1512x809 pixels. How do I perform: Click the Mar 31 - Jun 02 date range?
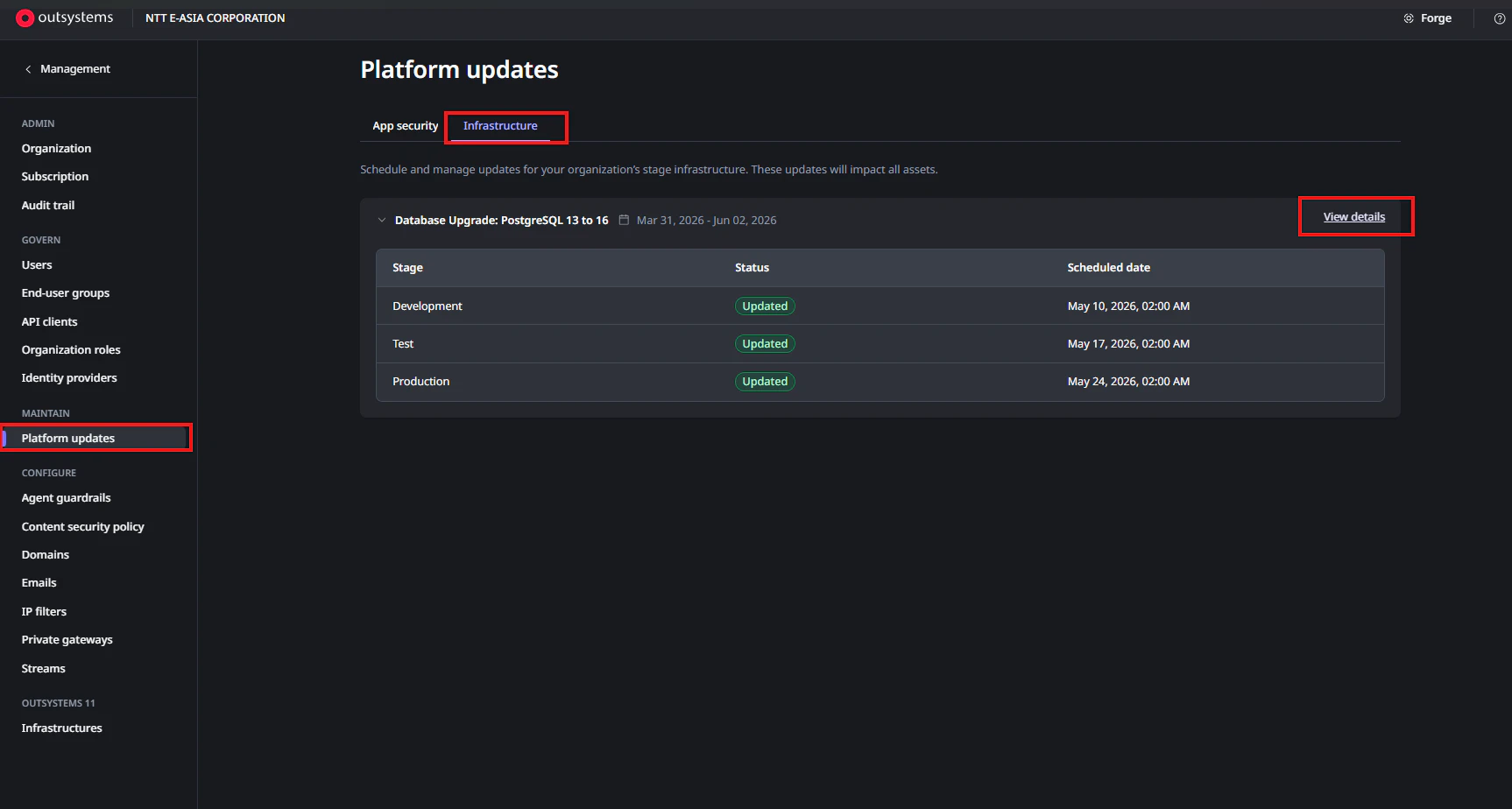707,221
